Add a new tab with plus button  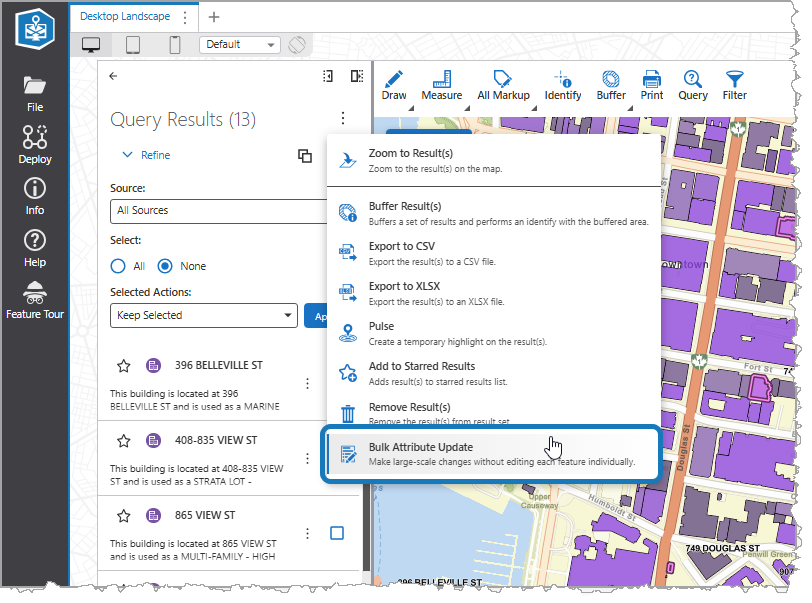tap(214, 17)
